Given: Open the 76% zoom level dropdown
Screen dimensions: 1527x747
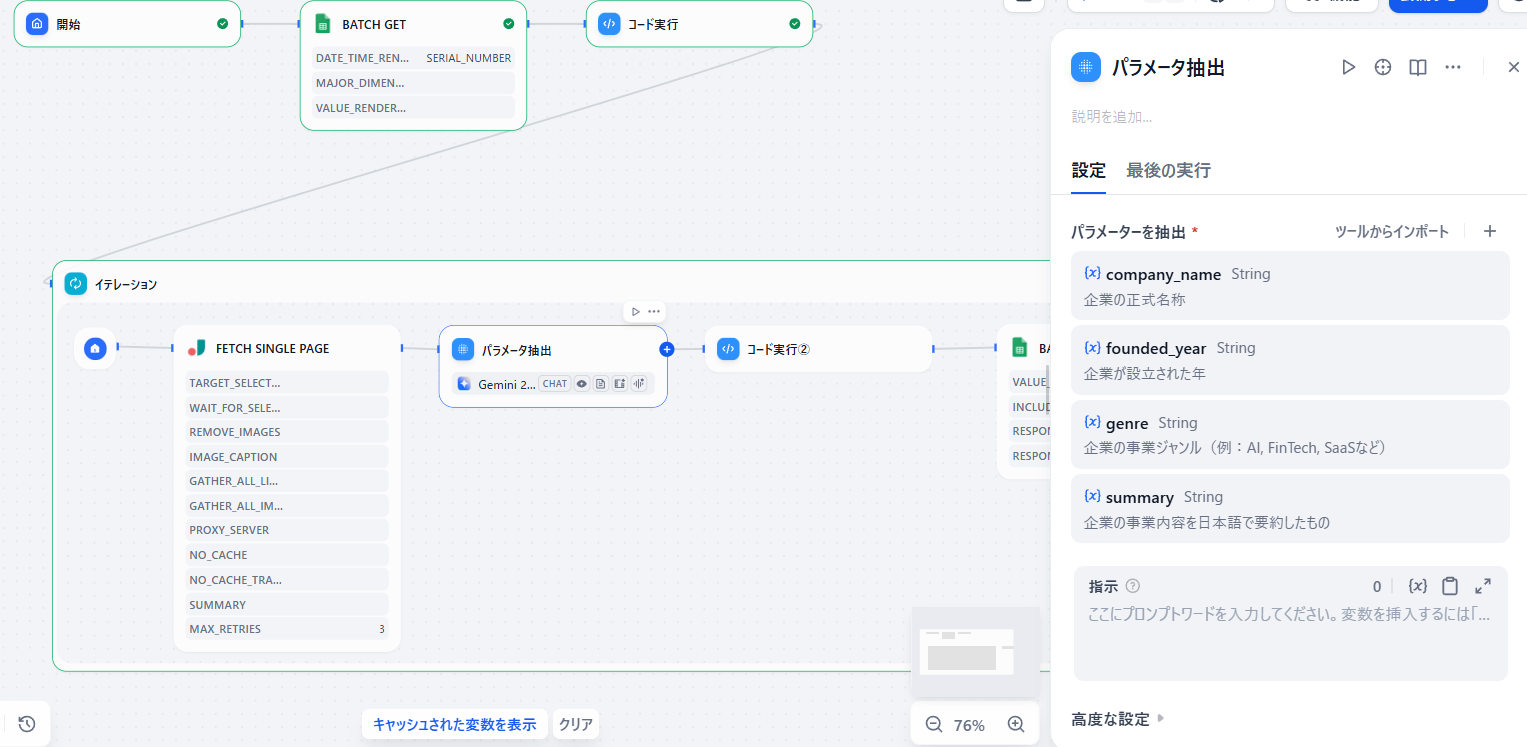Looking at the screenshot, I should (x=969, y=725).
